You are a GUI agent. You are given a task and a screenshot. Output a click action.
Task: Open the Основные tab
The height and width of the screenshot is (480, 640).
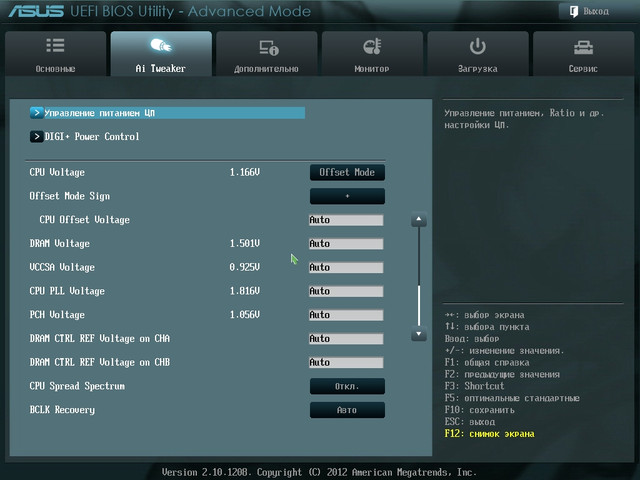56,53
